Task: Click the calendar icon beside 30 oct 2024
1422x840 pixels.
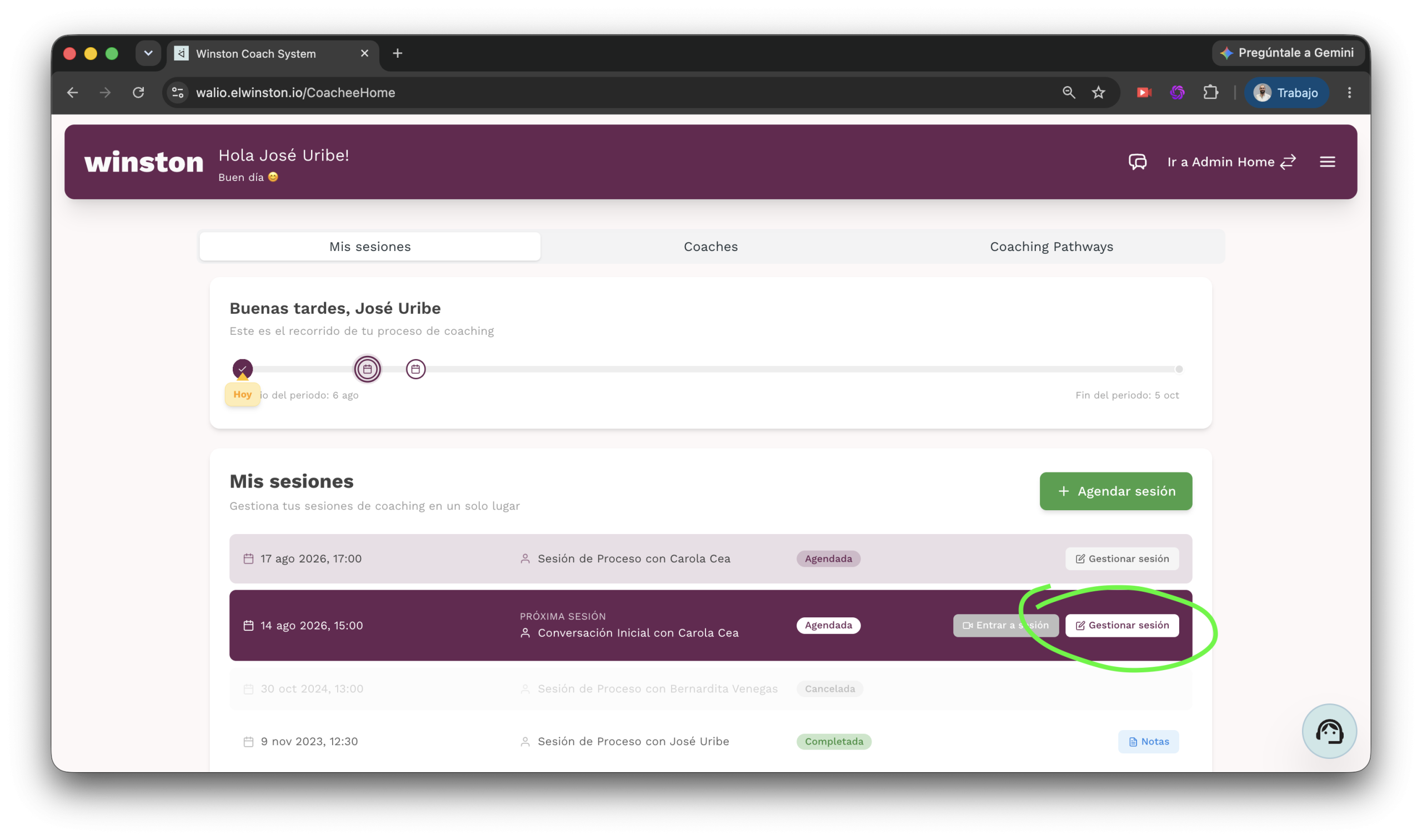Action: coord(248,689)
